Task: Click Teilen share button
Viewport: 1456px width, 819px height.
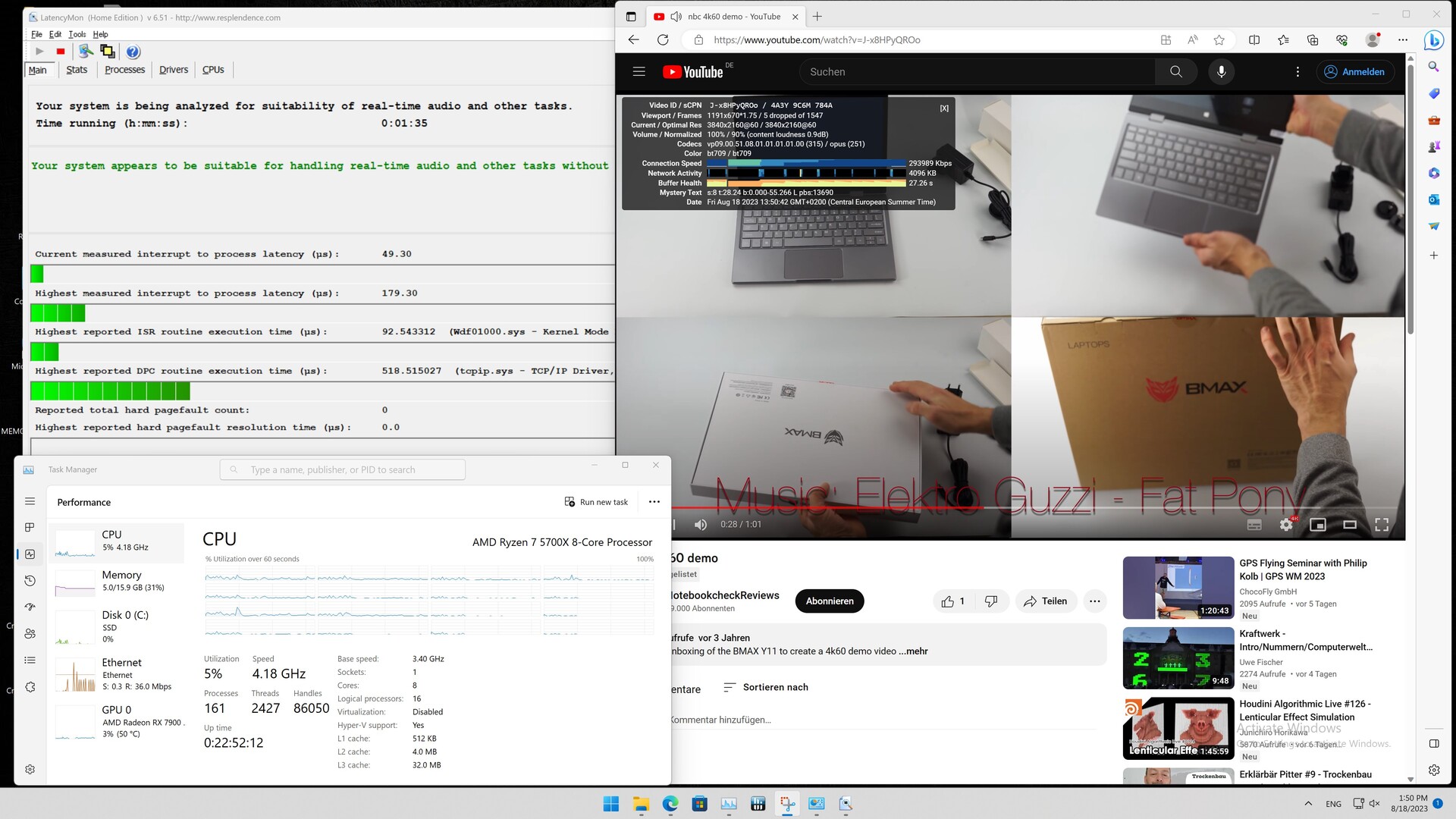Action: click(1046, 601)
